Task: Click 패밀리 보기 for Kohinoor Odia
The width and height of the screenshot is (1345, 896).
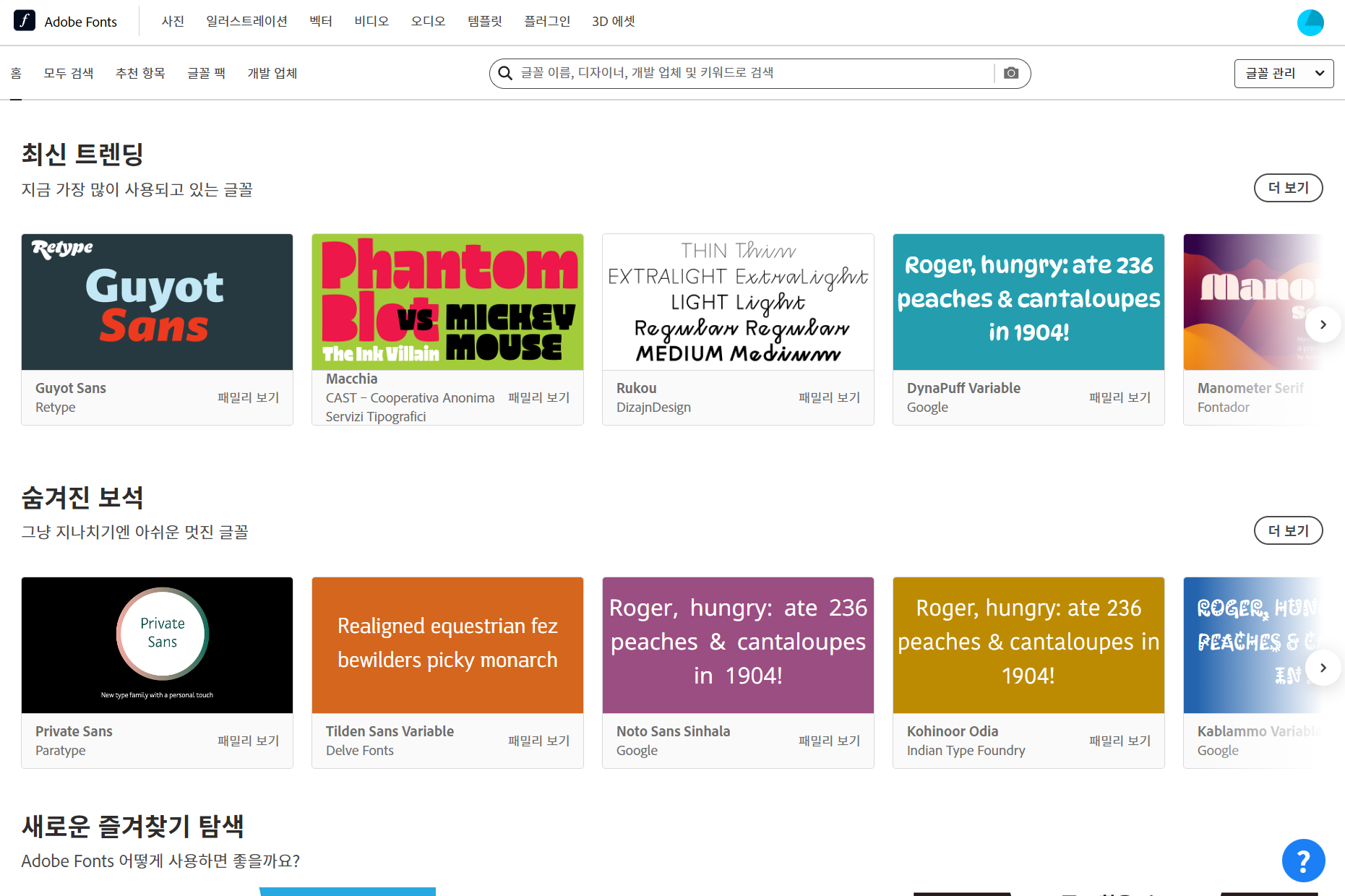Action: [x=1120, y=741]
